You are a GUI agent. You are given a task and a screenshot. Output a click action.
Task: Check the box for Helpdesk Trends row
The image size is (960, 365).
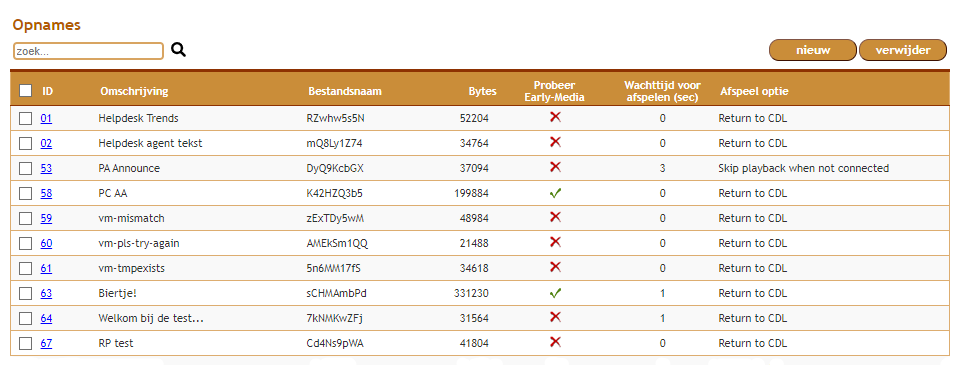[25, 118]
